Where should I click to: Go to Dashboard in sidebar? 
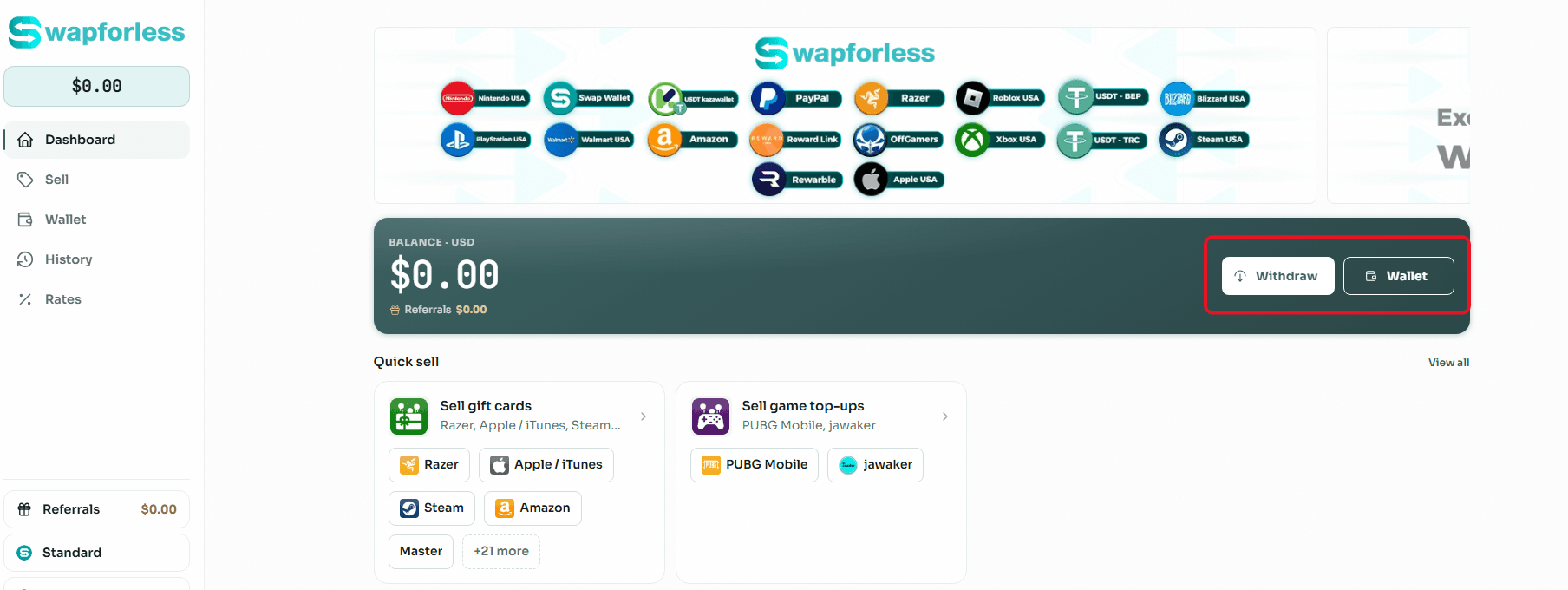point(96,140)
